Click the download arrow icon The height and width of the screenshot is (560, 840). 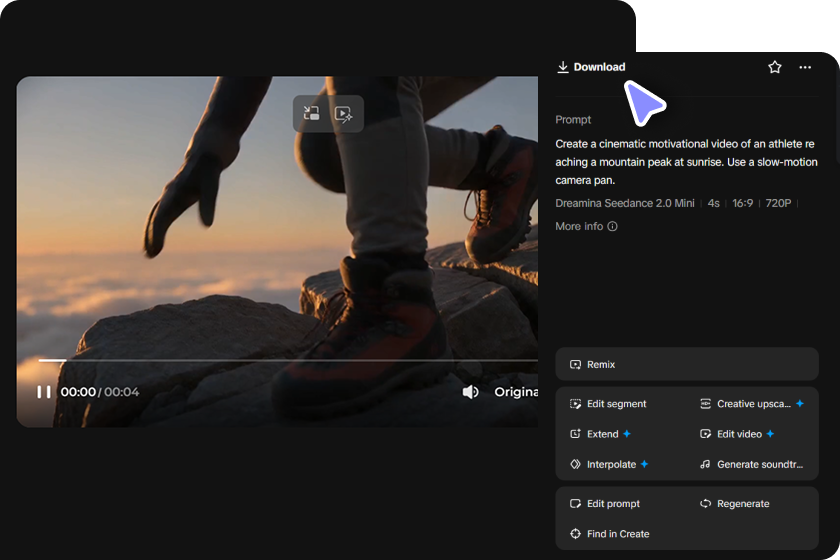pos(562,67)
